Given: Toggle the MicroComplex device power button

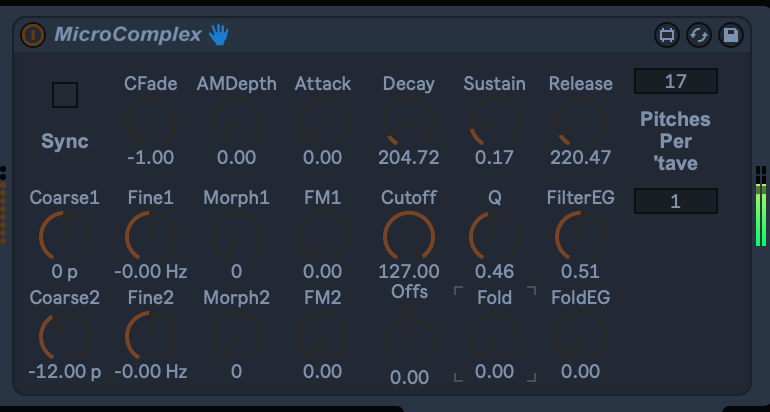Looking at the screenshot, I should point(33,35).
